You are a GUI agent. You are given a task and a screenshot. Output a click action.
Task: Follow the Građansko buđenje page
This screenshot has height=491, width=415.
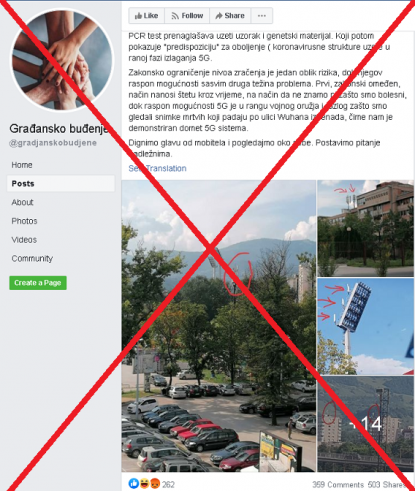[187, 16]
